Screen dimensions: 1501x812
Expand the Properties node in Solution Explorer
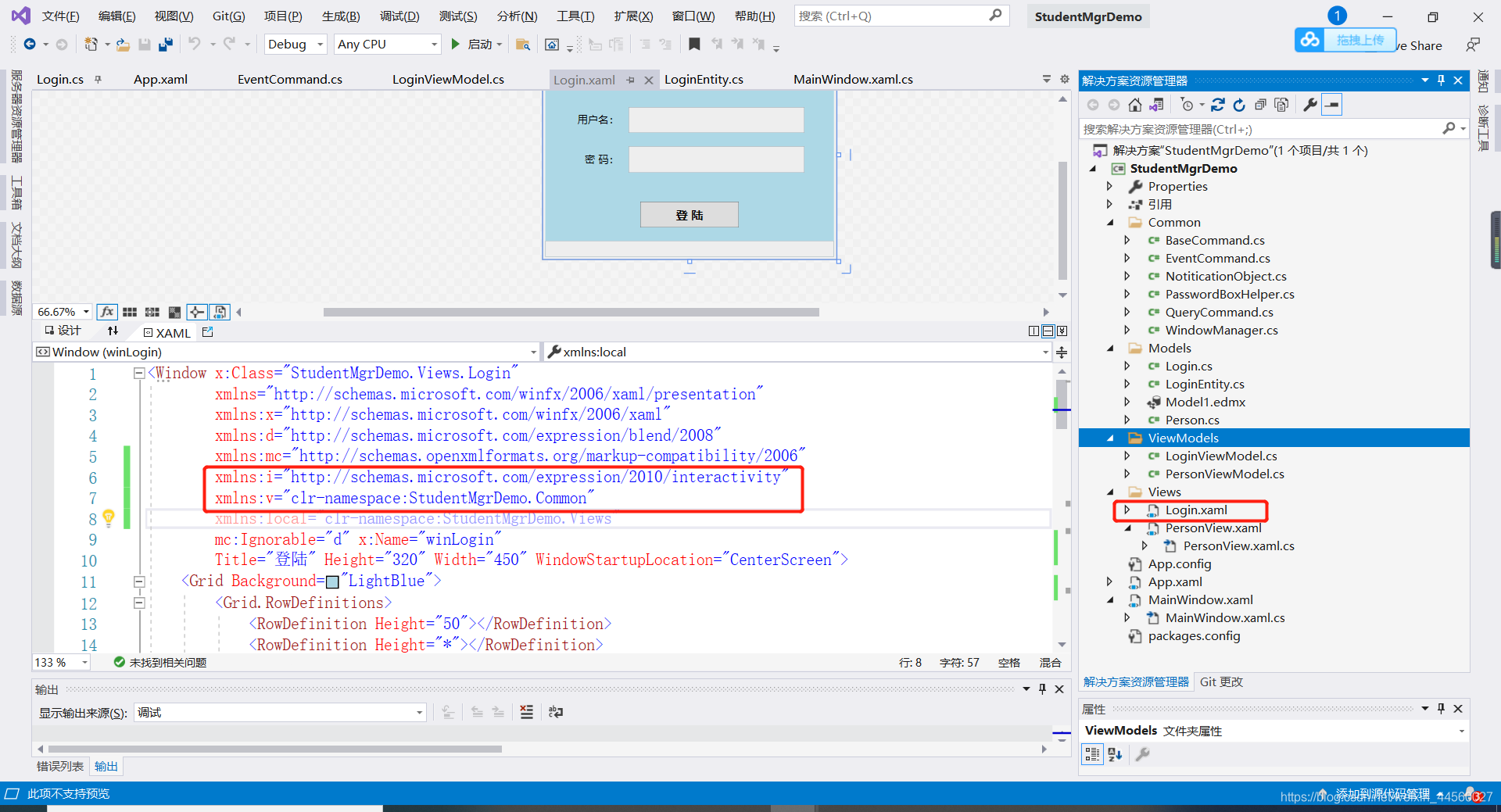tap(1109, 186)
